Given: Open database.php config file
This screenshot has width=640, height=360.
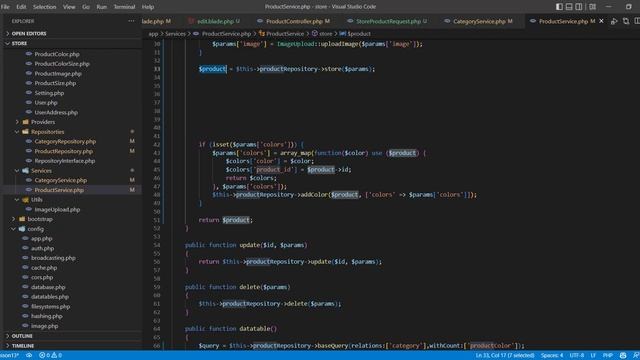Looking at the screenshot, I should pos(48,287).
